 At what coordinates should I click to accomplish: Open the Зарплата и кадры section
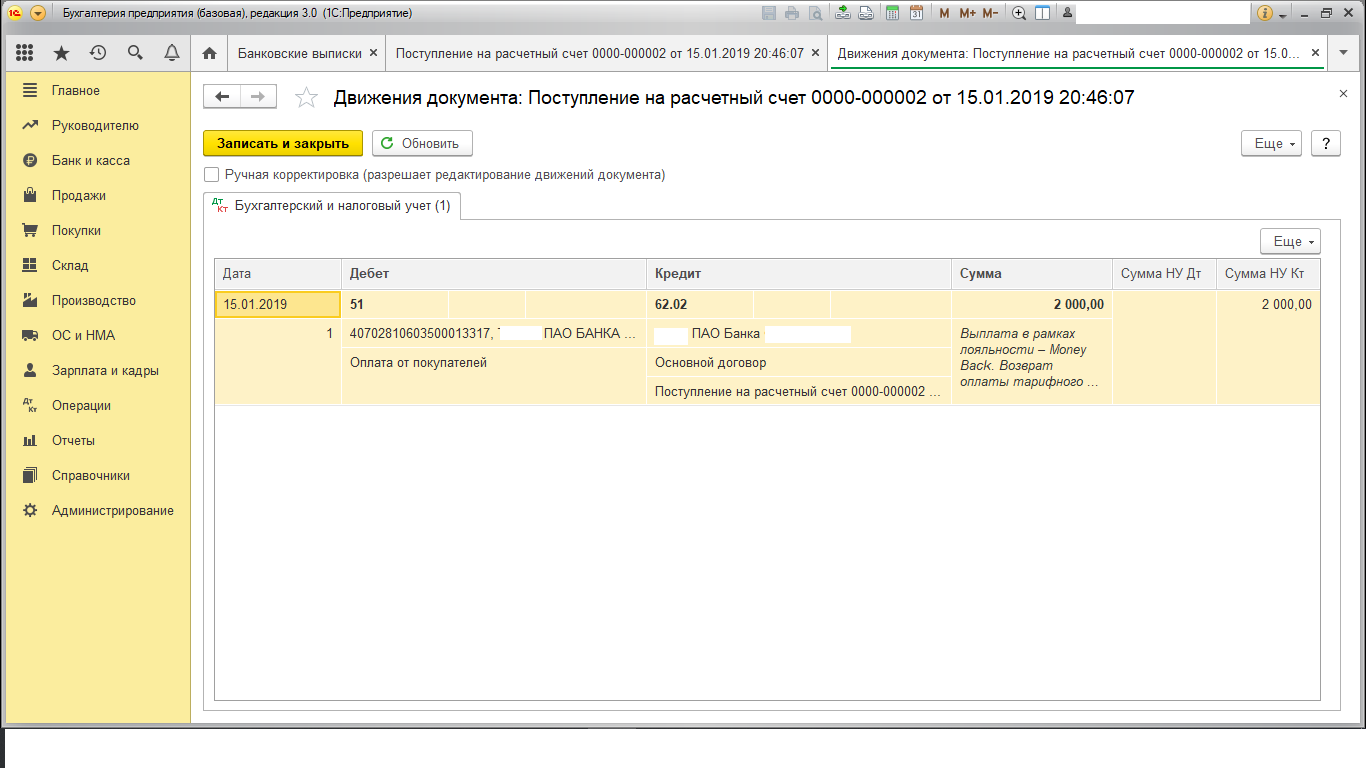pos(105,370)
